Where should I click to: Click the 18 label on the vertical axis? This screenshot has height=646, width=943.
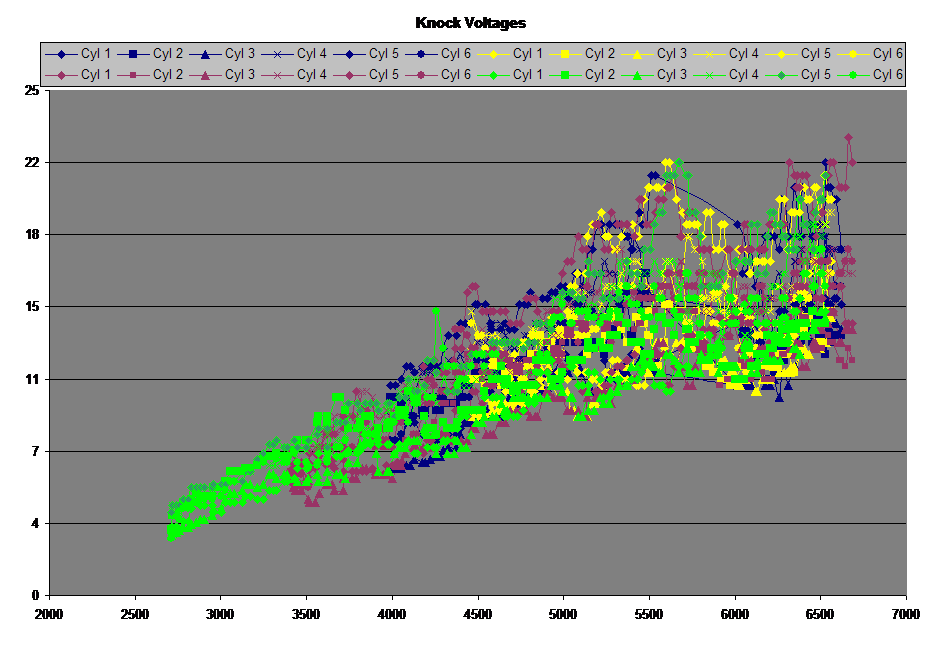tap(32, 235)
